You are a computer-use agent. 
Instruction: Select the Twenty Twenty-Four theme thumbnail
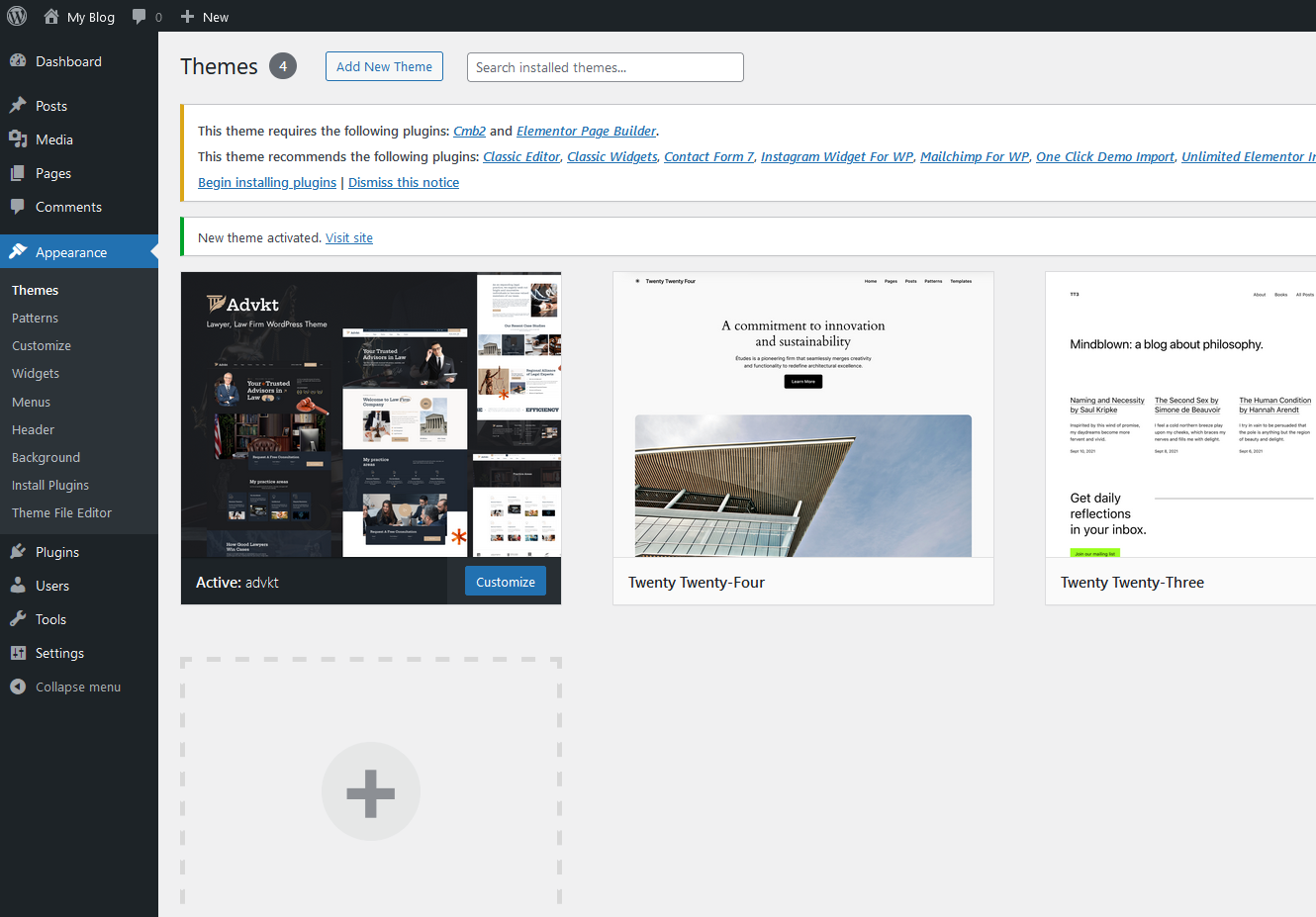point(802,415)
